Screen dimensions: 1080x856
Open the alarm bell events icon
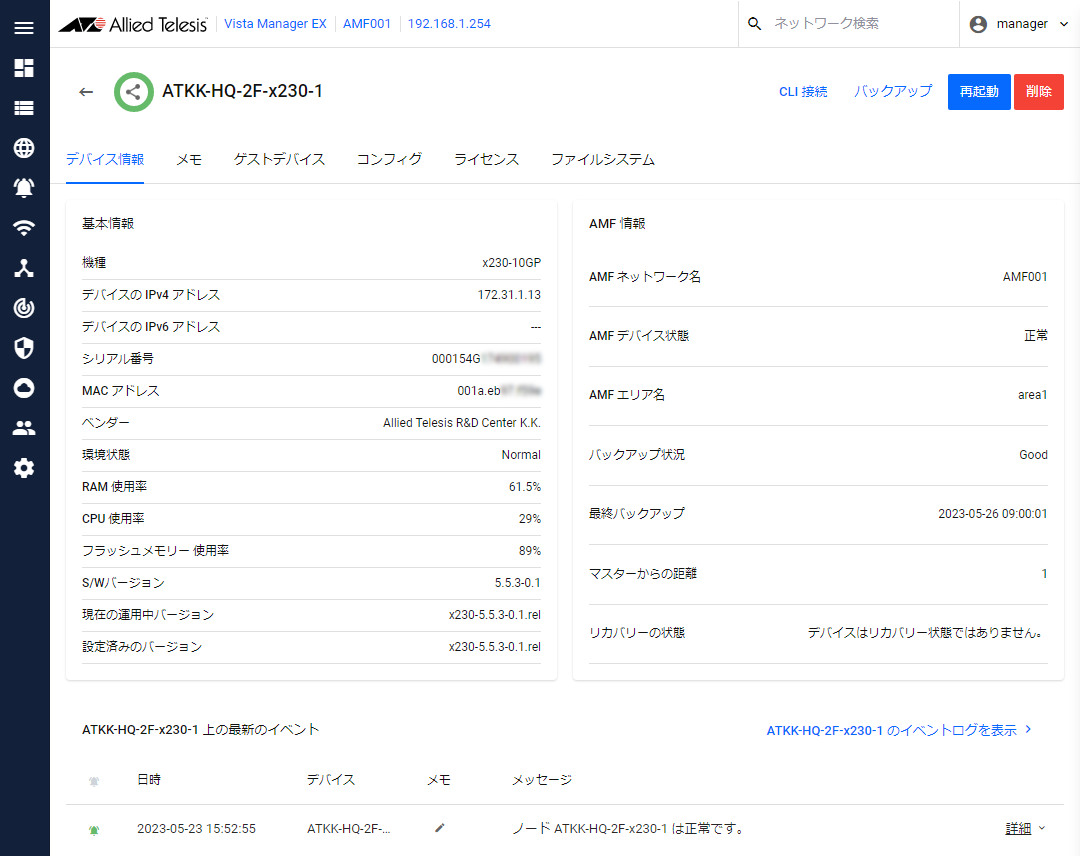pyautogui.click(x=24, y=188)
